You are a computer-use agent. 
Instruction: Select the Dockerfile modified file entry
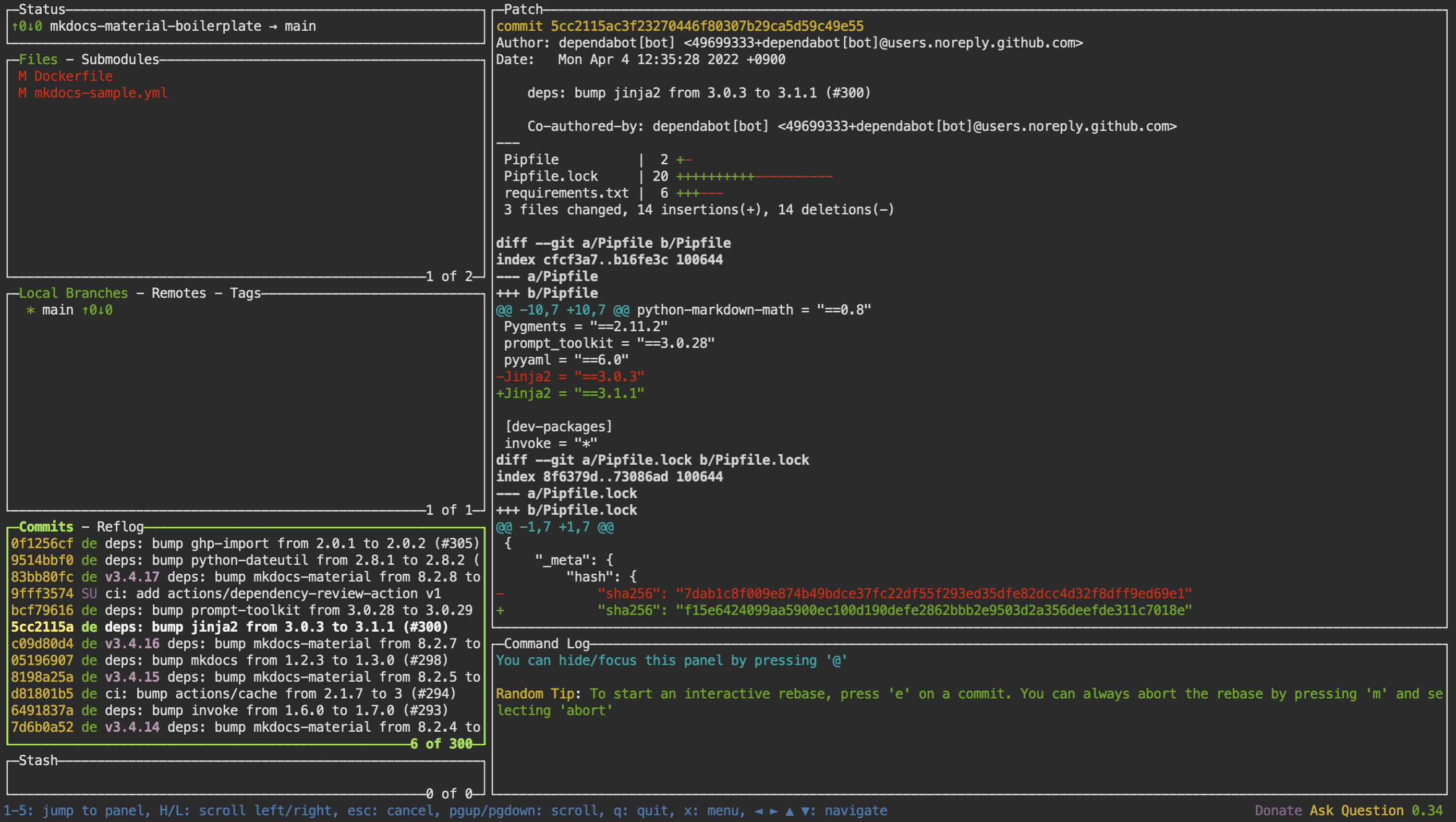coord(73,76)
